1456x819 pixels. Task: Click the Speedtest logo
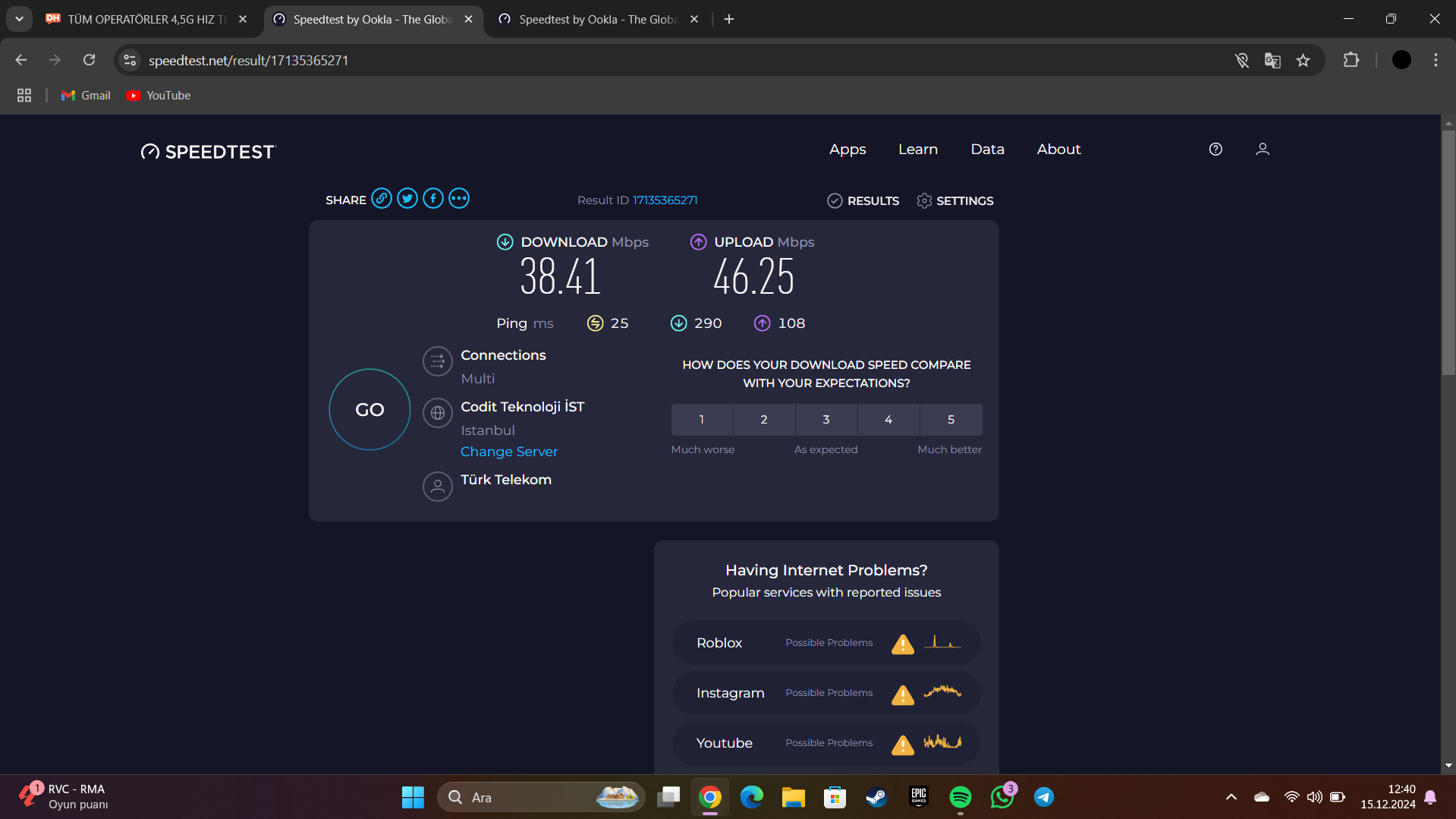(209, 152)
